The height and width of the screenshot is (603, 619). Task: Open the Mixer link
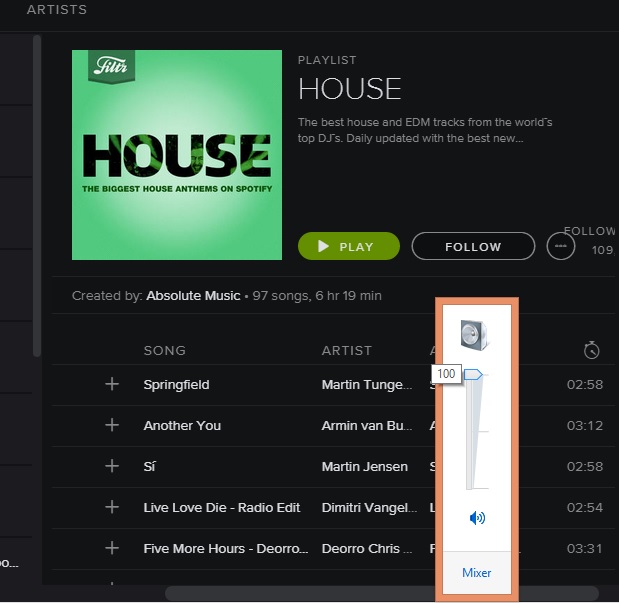[x=476, y=573]
